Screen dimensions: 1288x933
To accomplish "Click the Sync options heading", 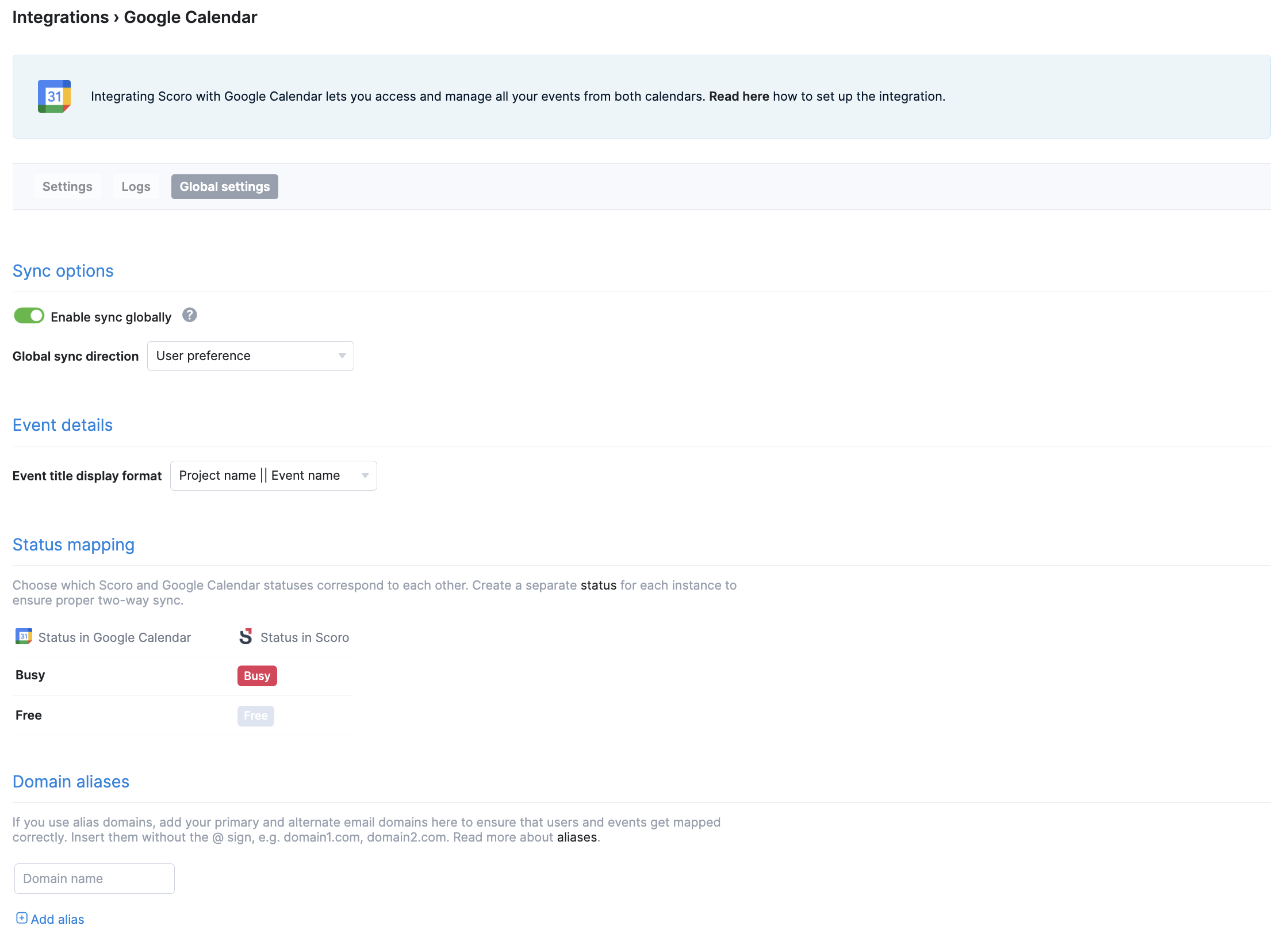I will pyautogui.click(x=63, y=271).
